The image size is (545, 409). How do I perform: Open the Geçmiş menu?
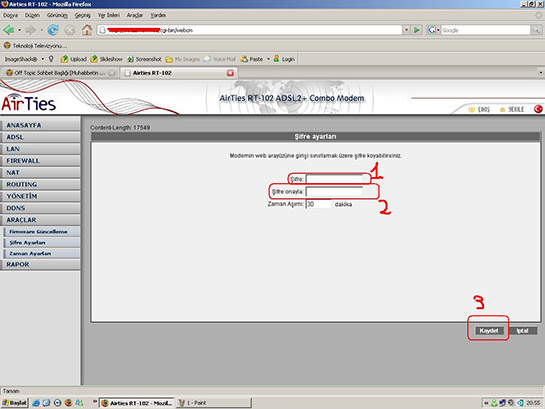[82, 15]
